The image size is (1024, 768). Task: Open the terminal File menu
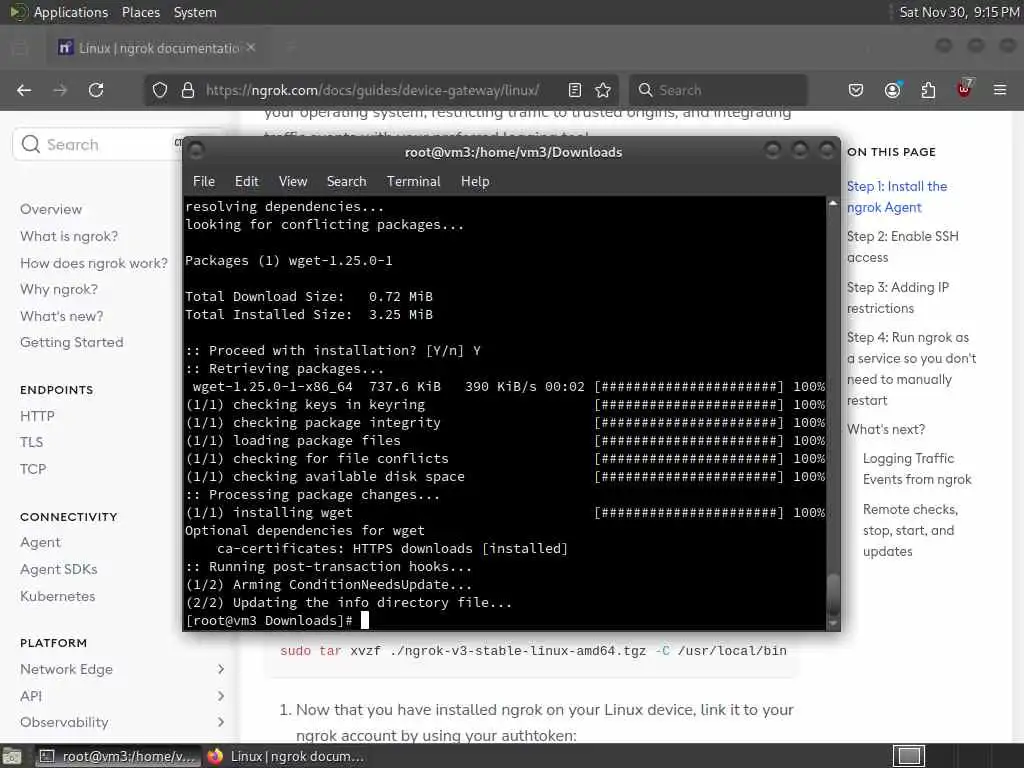click(204, 182)
